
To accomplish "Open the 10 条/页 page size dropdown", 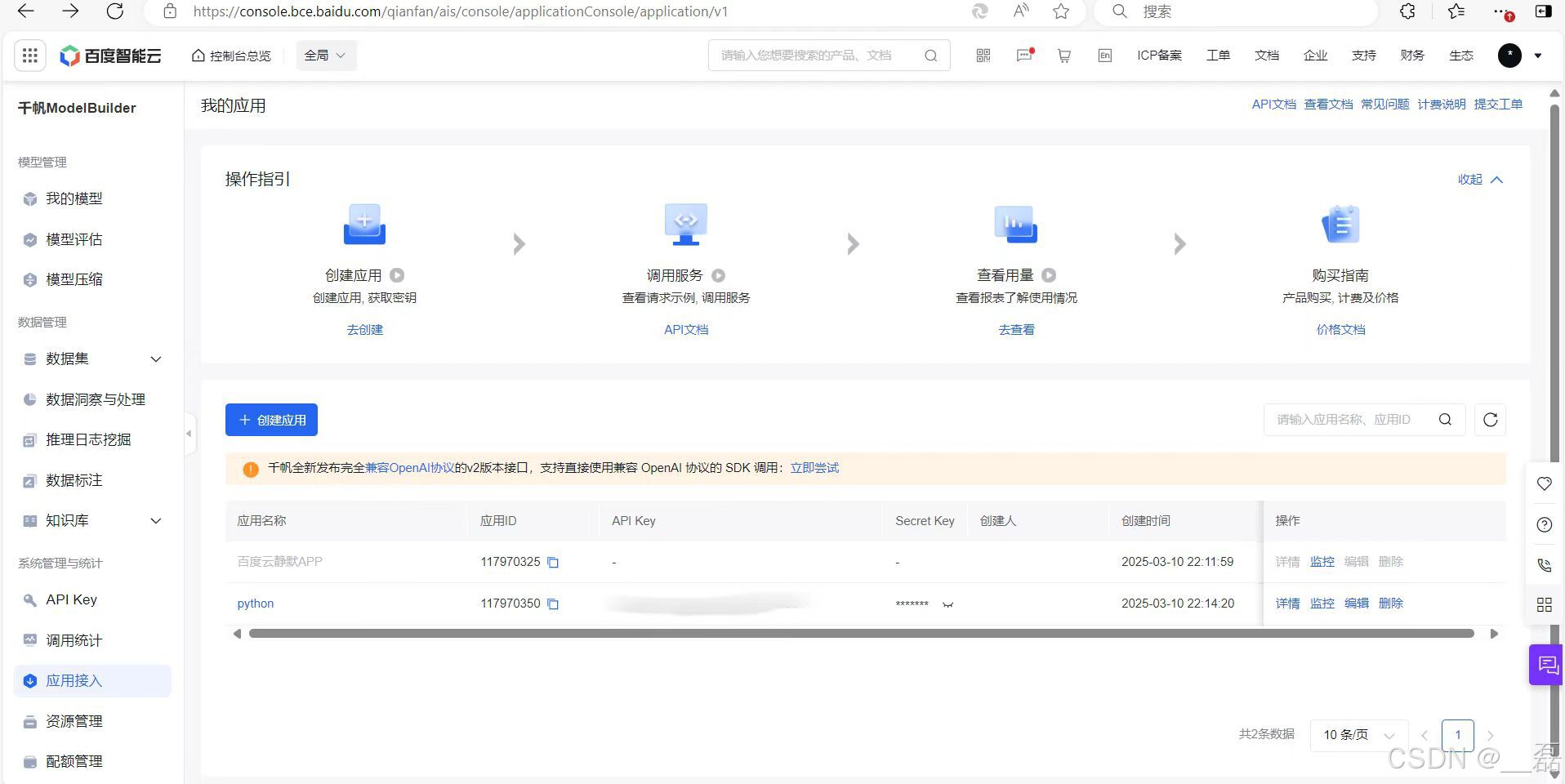I will pos(1358,735).
